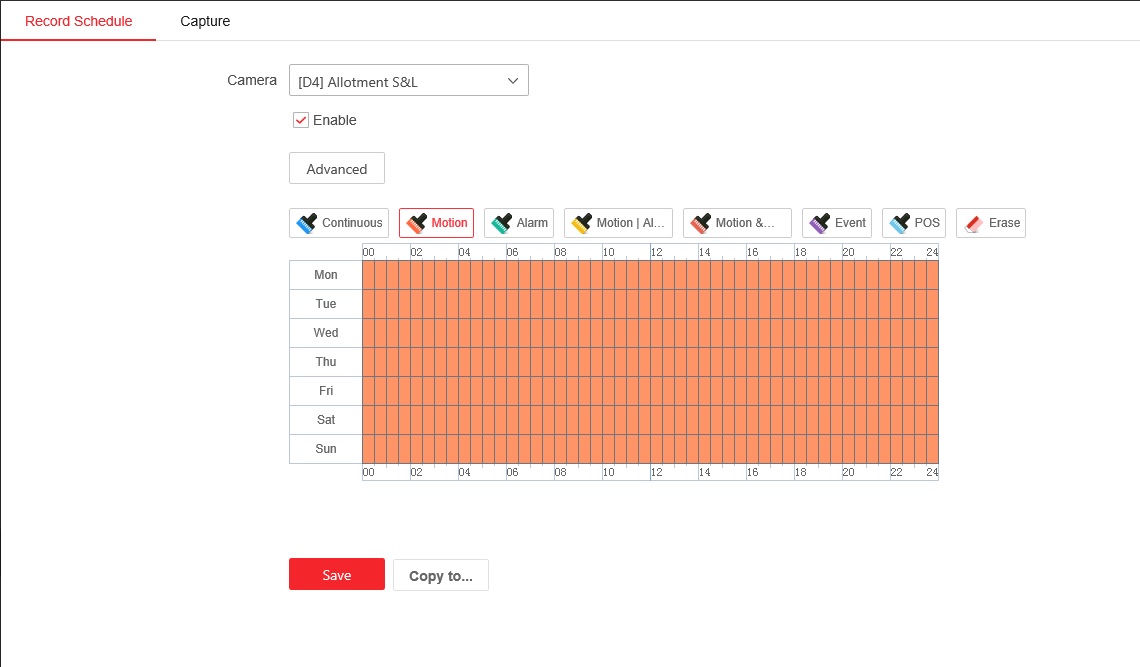Expand camera list using chevron arrow
The image size is (1140, 667).
pos(513,81)
